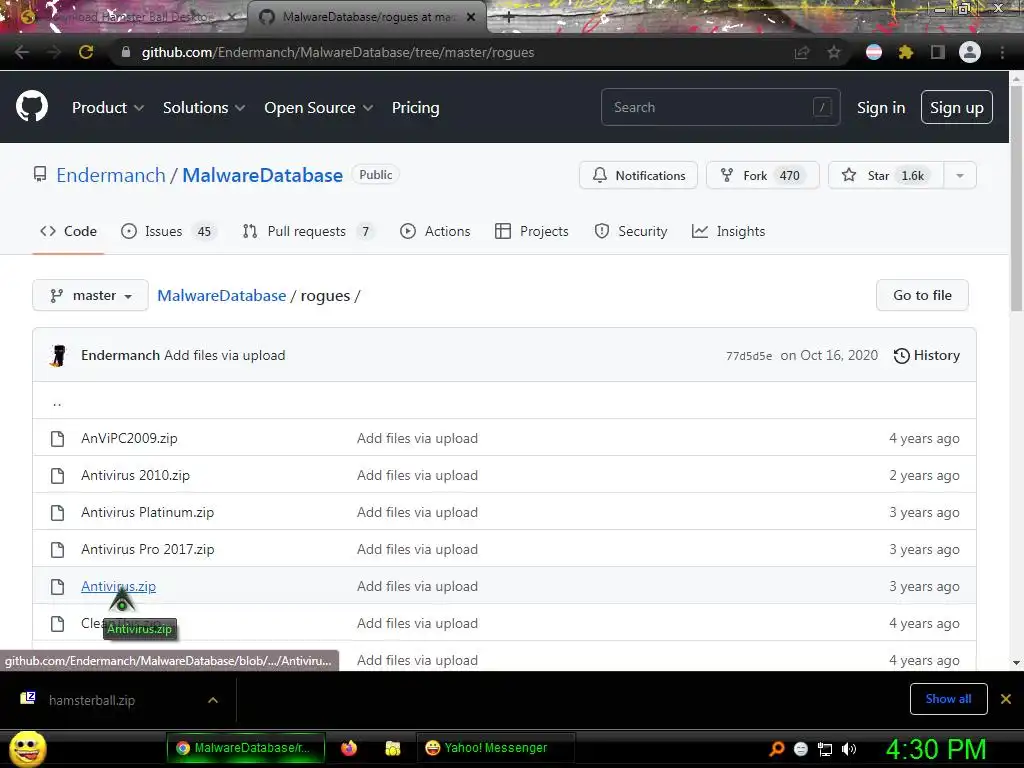
Task: Open AnViPC2009.zip file
Action: click(129, 438)
